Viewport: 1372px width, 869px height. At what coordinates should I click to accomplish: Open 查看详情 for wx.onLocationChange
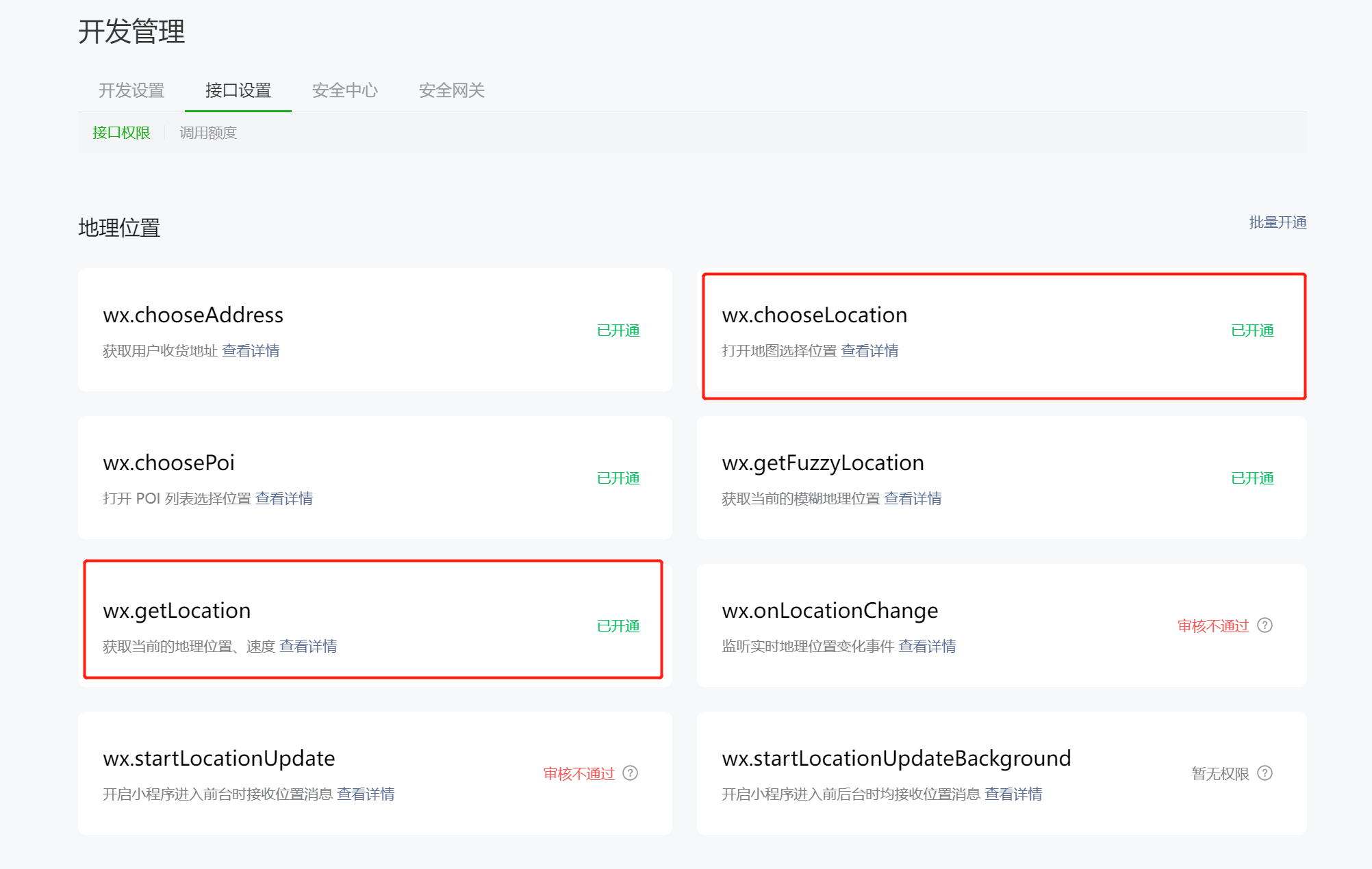coord(927,647)
